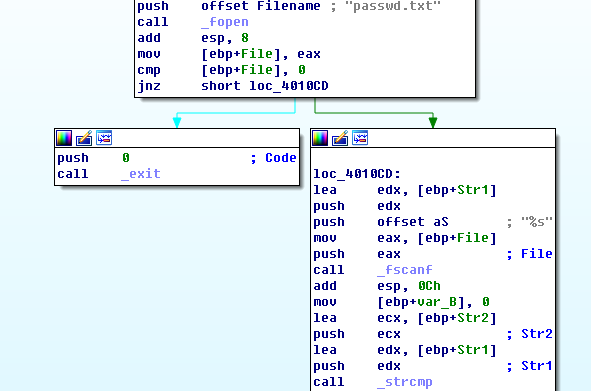Click the color palette icon in loc_4010CD block
The width and height of the screenshot is (591, 391).
320,138
